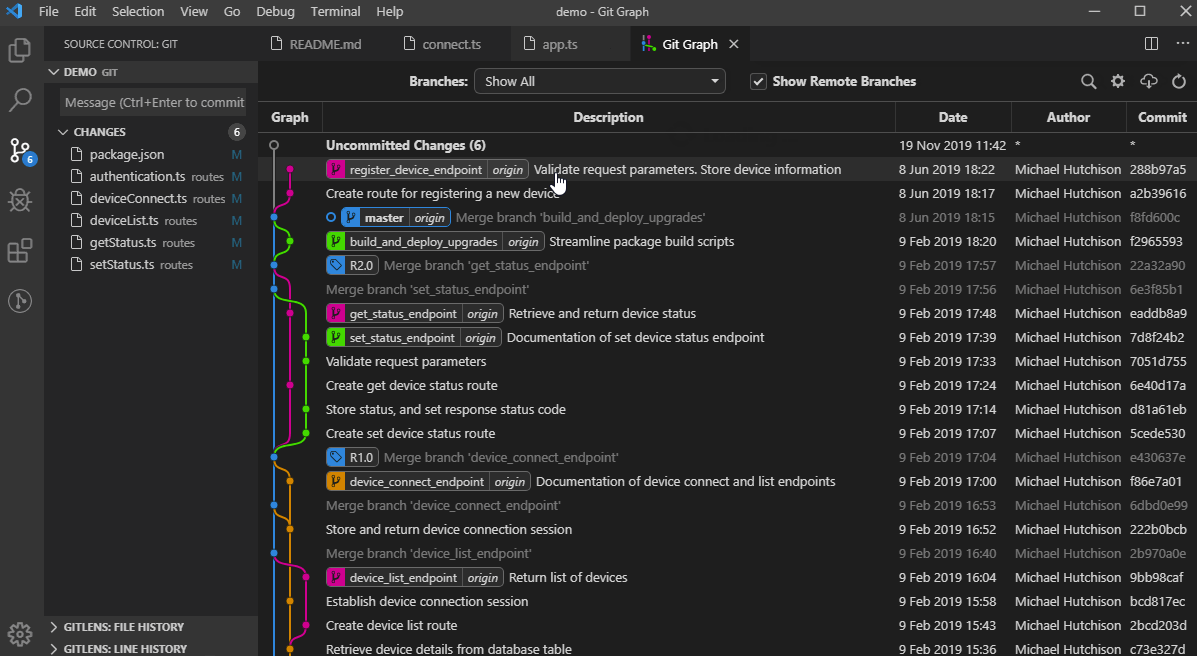Select setStatus.ts in changes list
Screen dimensions: 1197x656
pos(151,265)
